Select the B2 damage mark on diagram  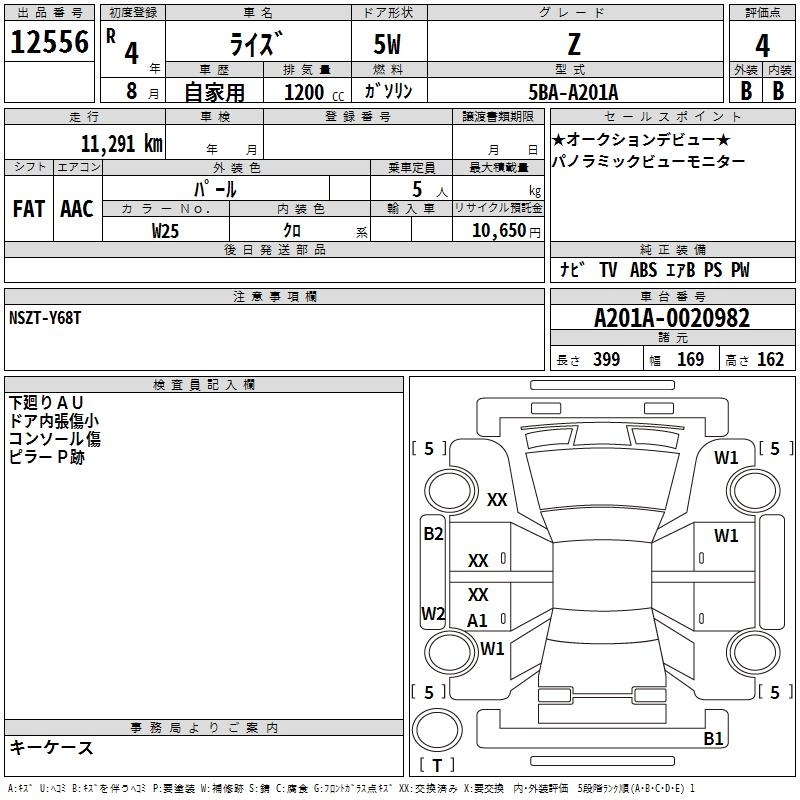click(433, 534)
